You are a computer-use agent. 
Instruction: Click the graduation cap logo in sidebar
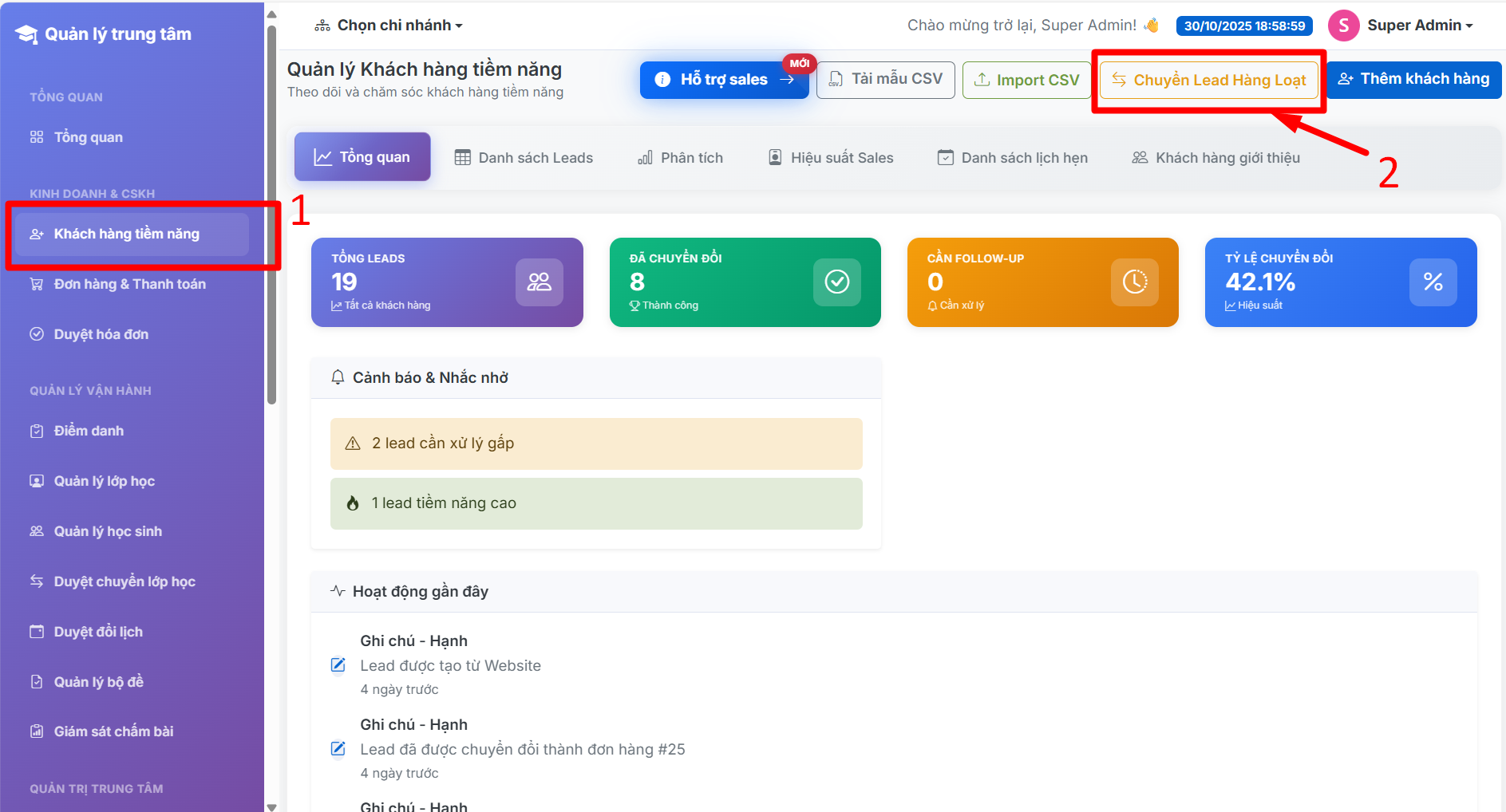[26, 34]
